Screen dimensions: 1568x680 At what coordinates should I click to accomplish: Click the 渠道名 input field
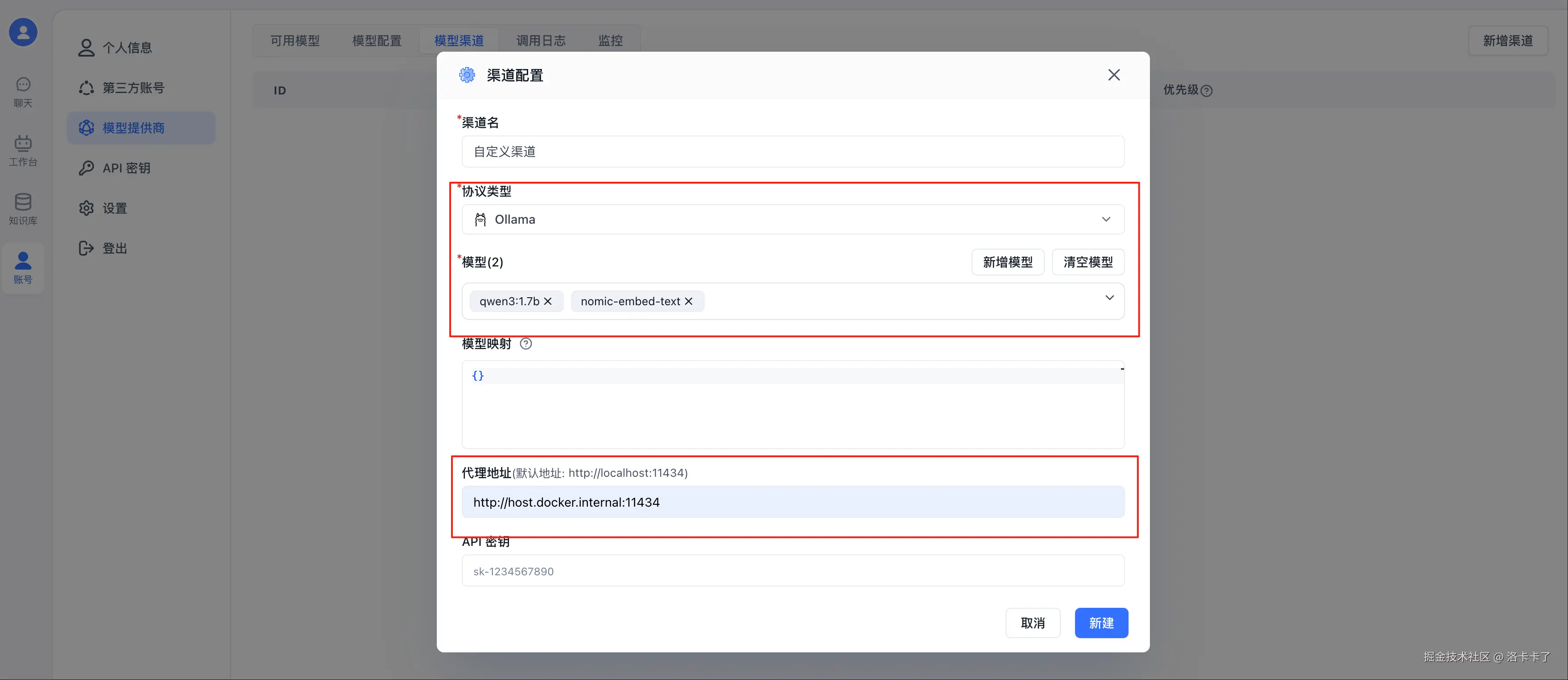pos(792,152)
